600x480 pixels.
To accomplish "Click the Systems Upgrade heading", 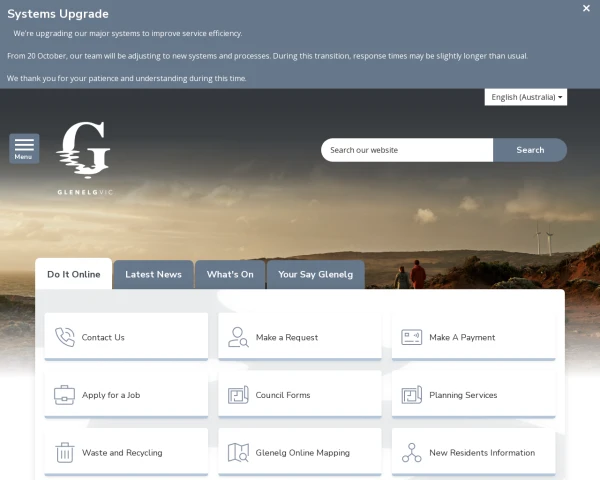I will 58,14.
